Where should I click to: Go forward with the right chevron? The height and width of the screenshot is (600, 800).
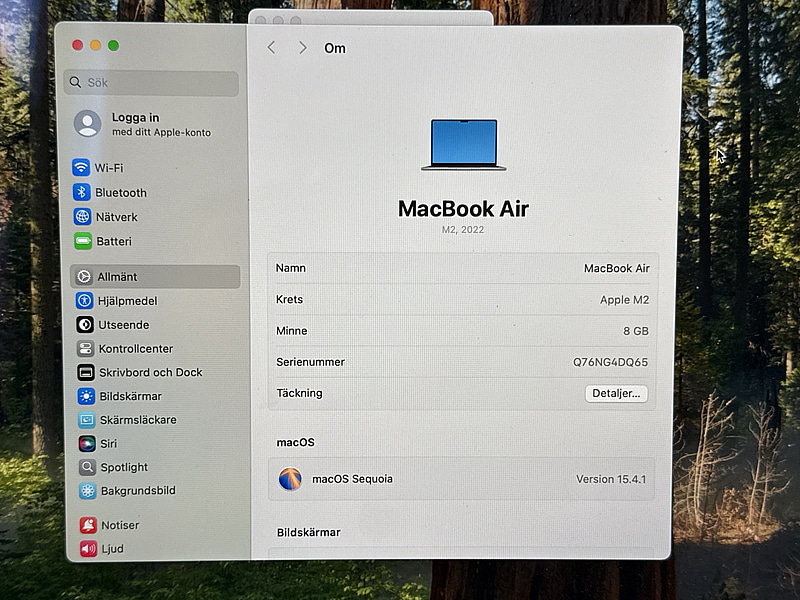(303, 48)
